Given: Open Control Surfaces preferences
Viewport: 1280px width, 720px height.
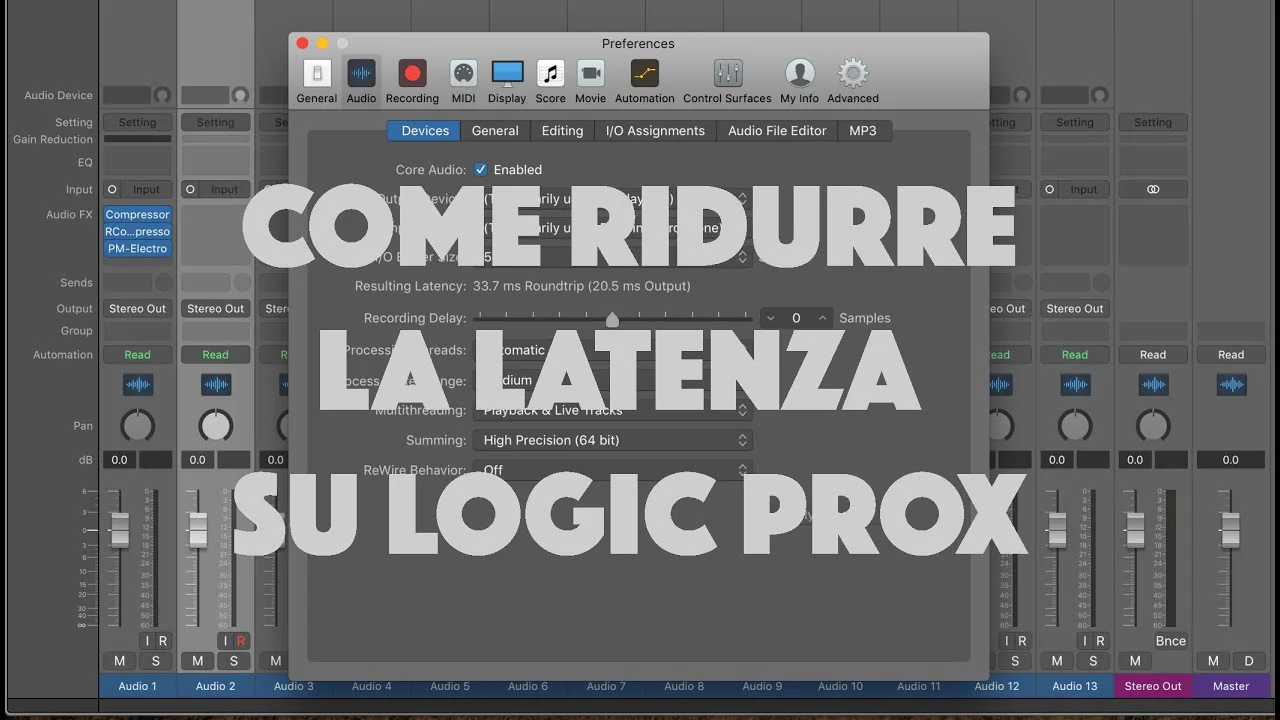Looking at the screenshot, I should (x=727, y=74).
